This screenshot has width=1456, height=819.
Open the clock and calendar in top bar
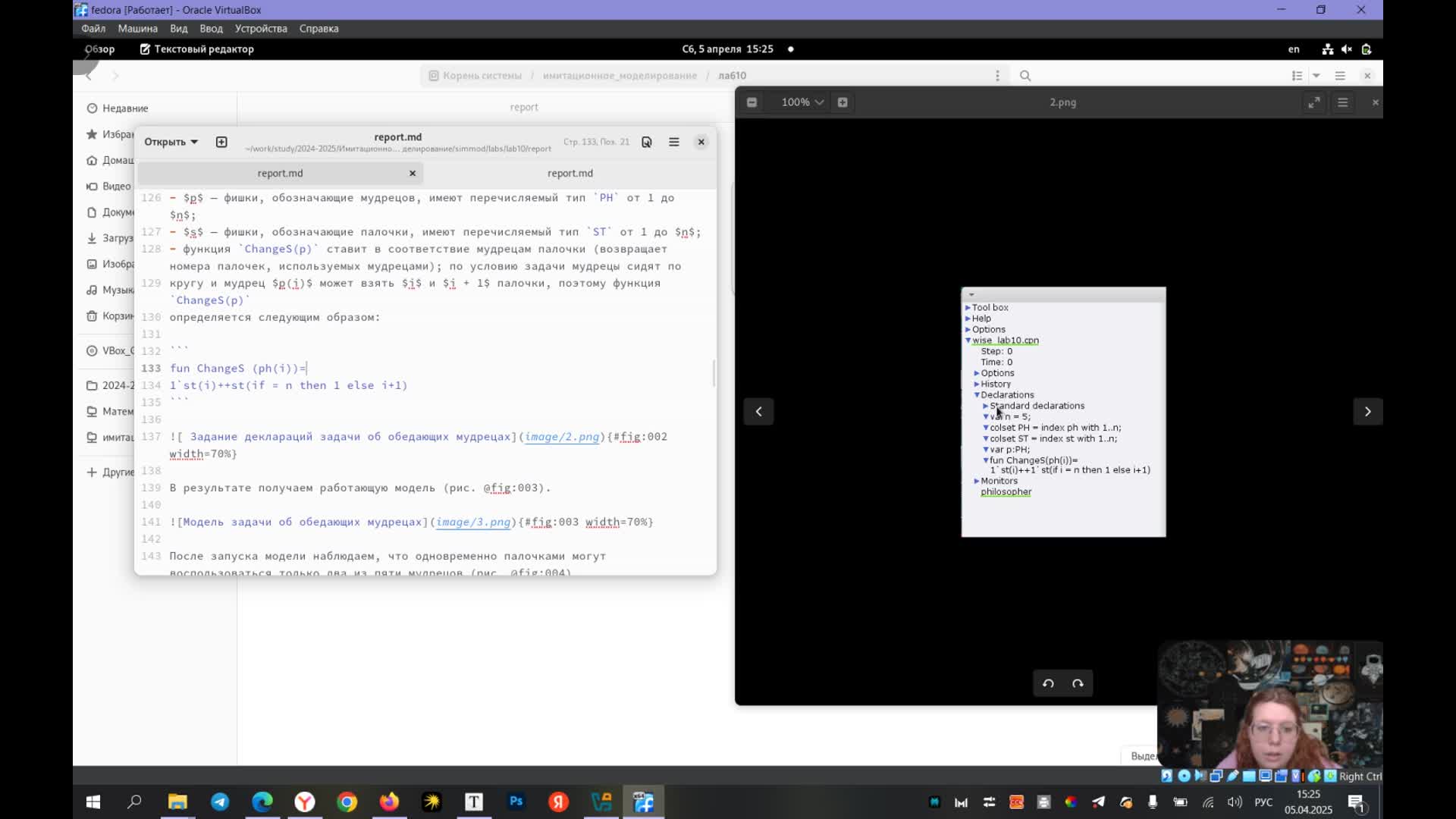pos(727,49)
